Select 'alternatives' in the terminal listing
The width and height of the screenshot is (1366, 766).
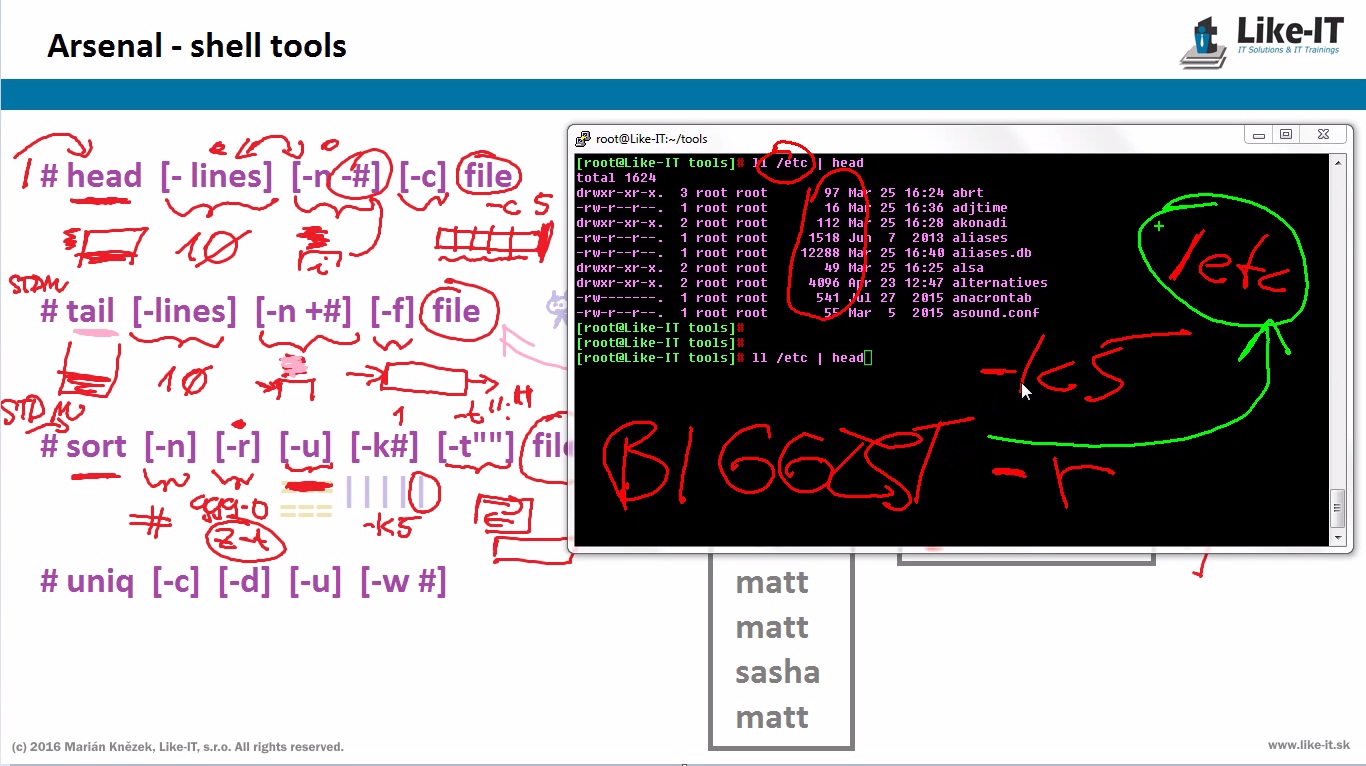tap(999, 283)
